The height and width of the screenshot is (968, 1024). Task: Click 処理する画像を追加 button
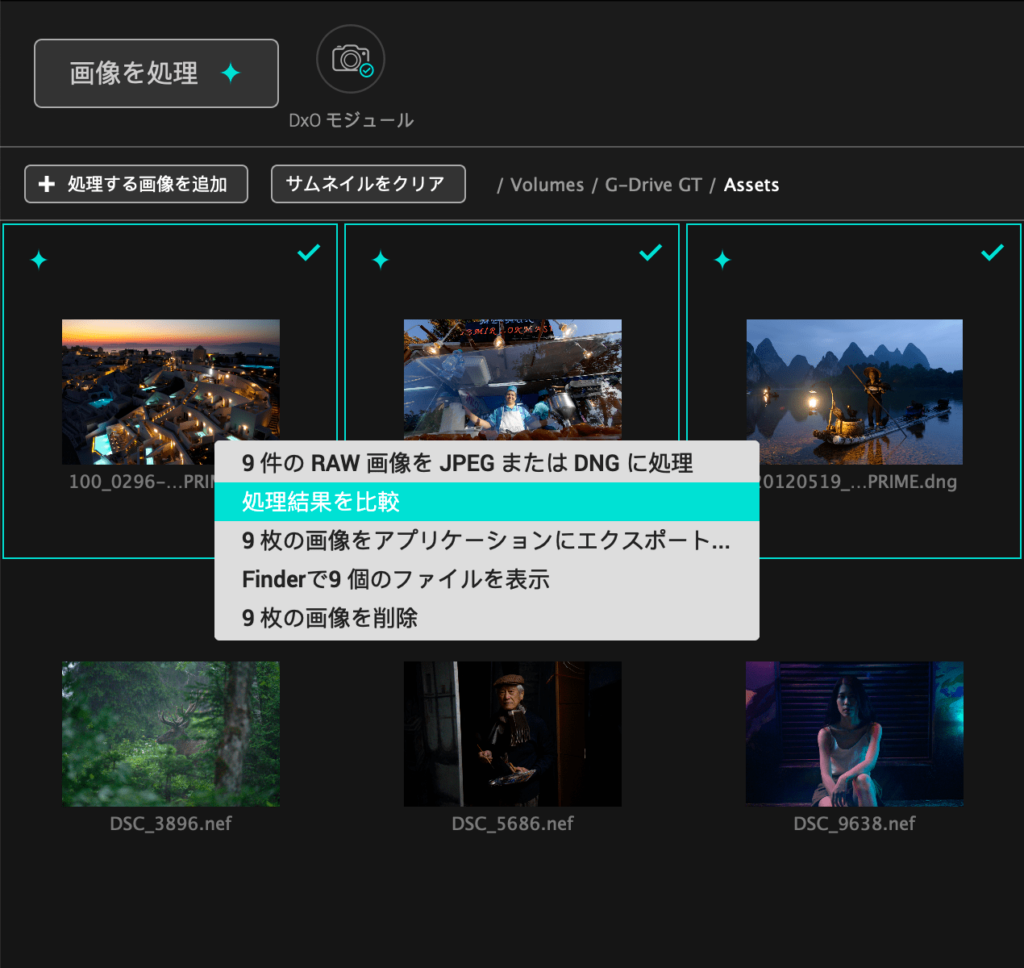[x=136, y=184]
